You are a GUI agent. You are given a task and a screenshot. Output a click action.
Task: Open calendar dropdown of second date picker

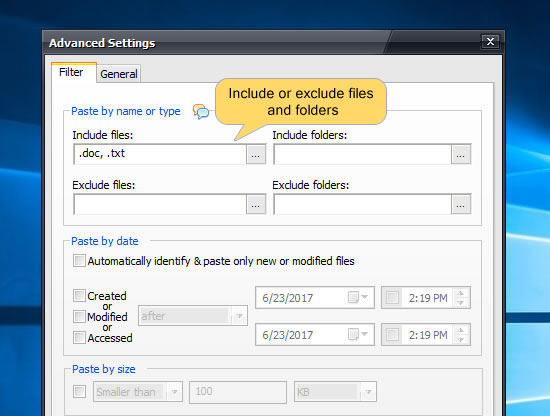click(358, 334)
